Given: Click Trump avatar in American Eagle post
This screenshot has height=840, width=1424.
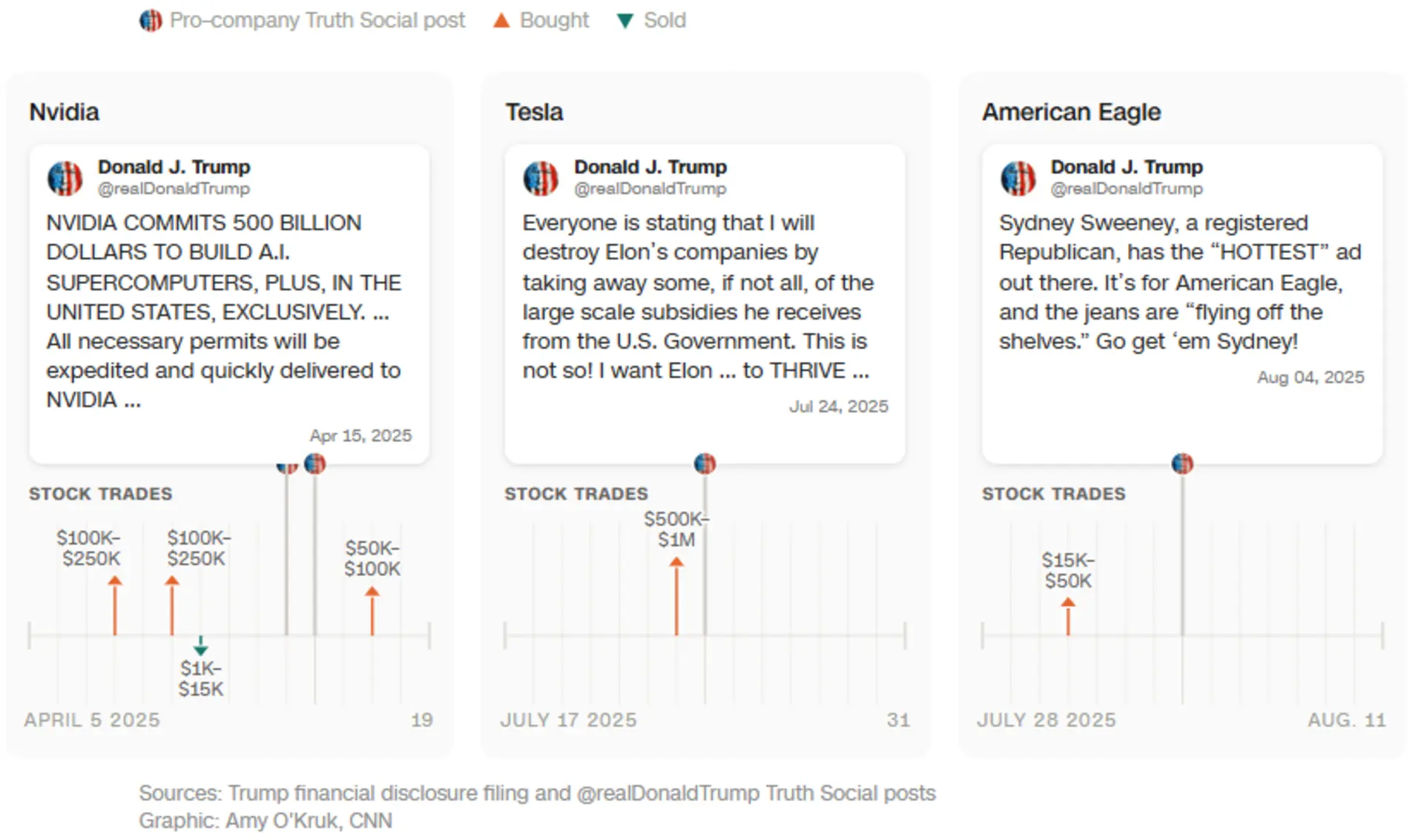Looking at the screenshot, I should [1018, 178].
